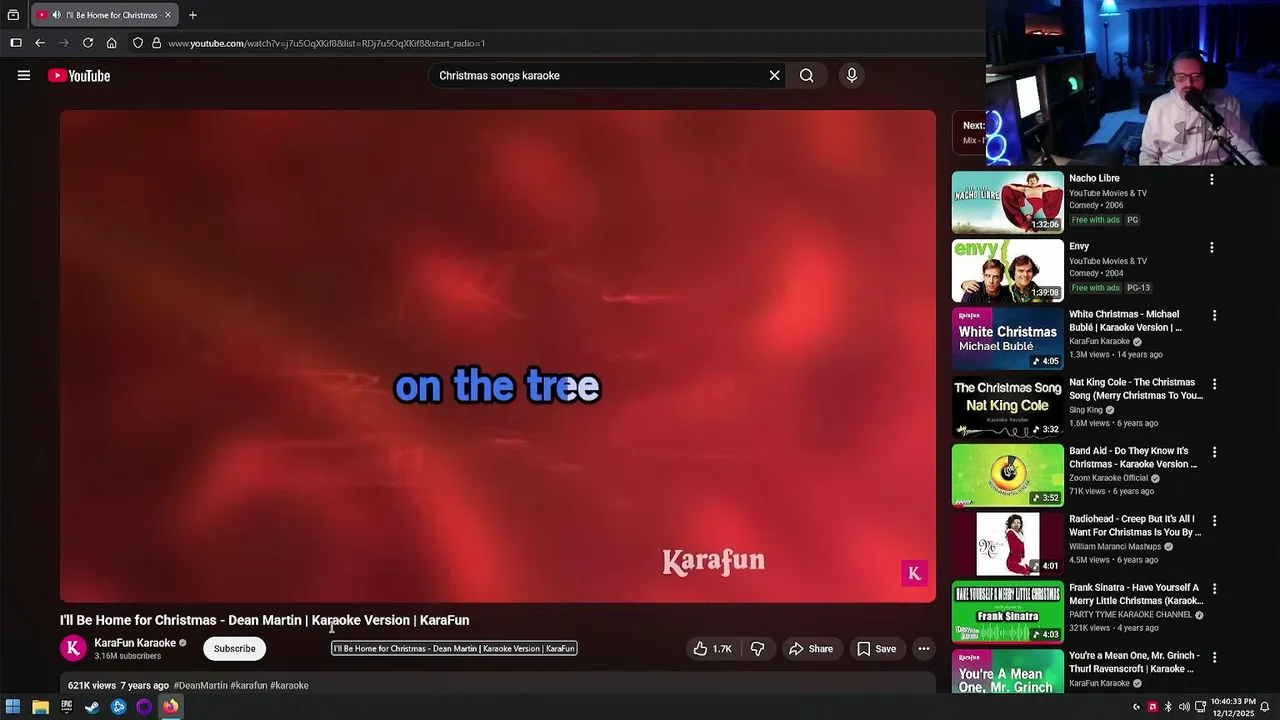Toggle the browser sidebar panel
Image resolution: width=1280 pixels, height=720 pixels.
click(16, 43)
